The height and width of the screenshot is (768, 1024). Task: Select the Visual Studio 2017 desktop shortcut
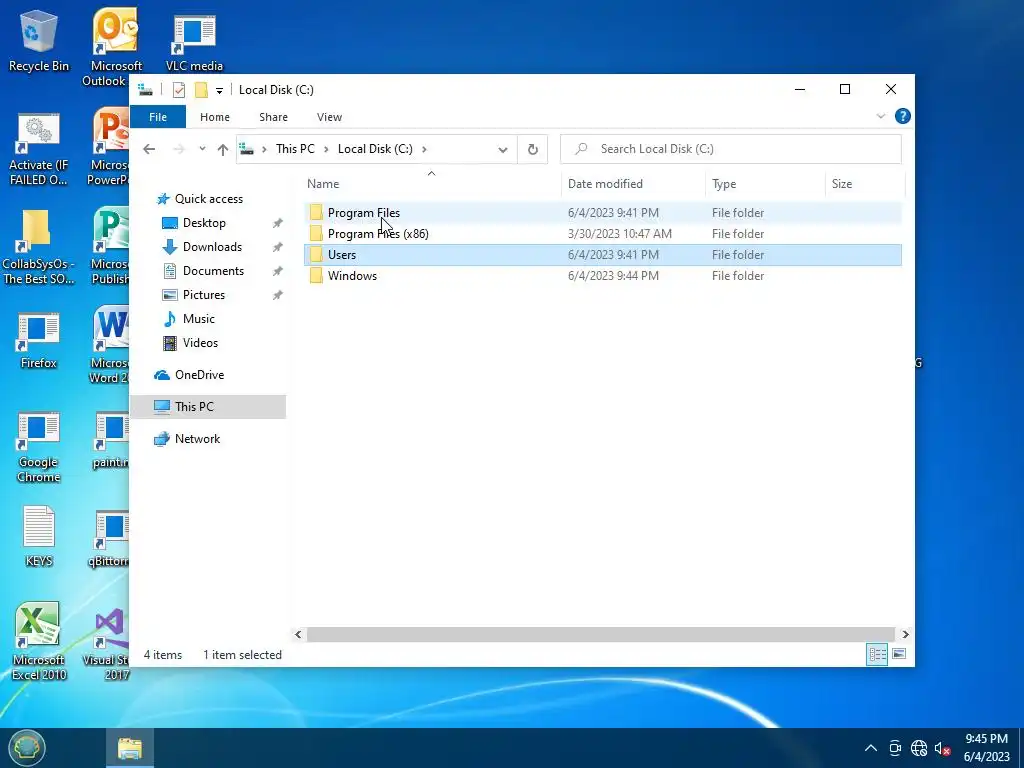(108, 645)
